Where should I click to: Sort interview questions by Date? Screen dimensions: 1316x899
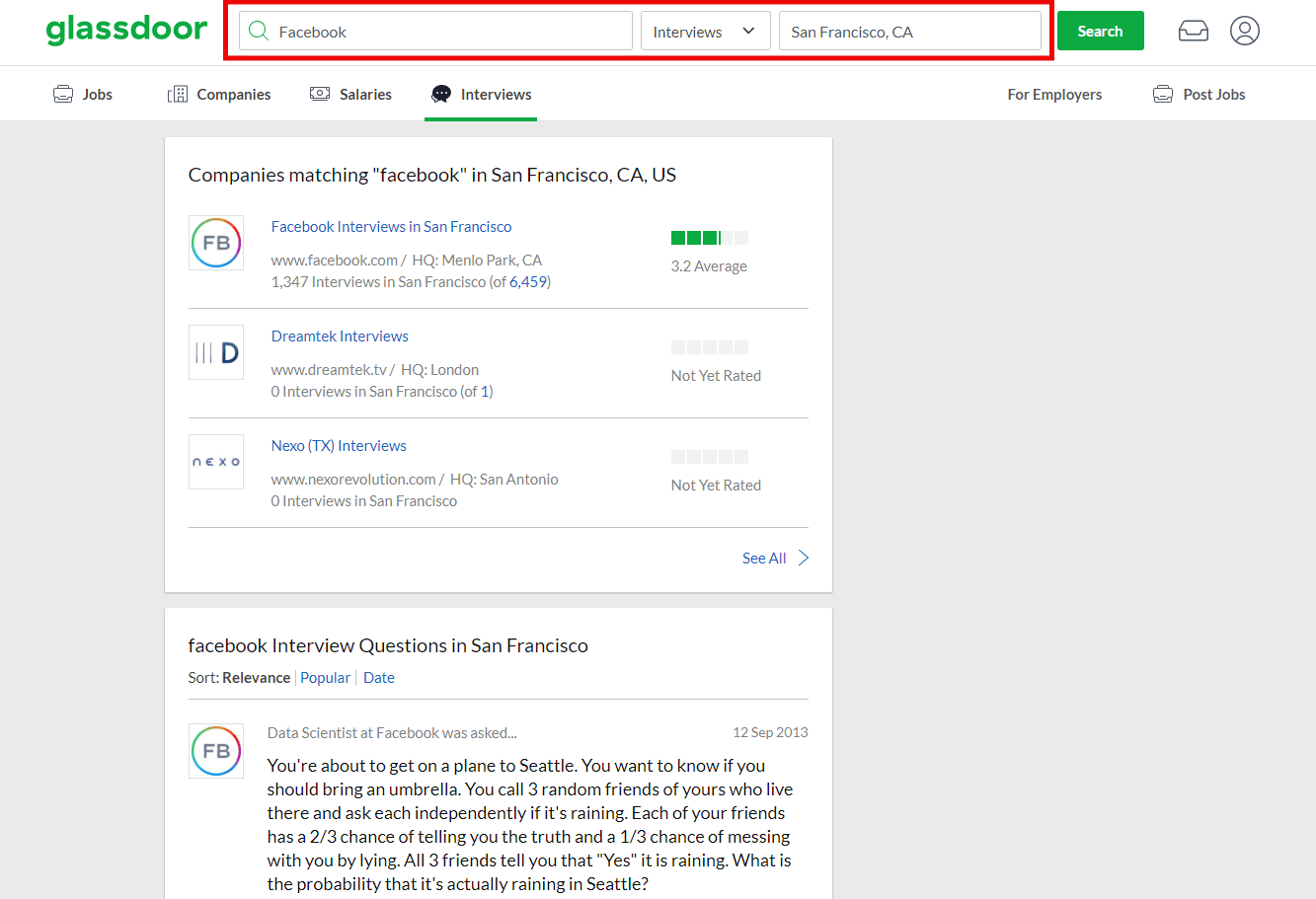coord(379,678)
